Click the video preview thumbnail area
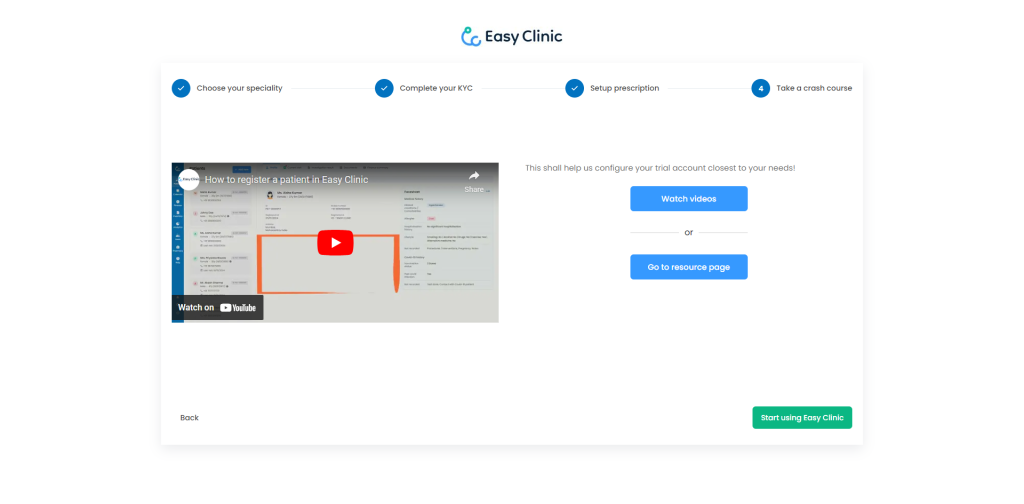1024x504 pixels. (400, 270)
